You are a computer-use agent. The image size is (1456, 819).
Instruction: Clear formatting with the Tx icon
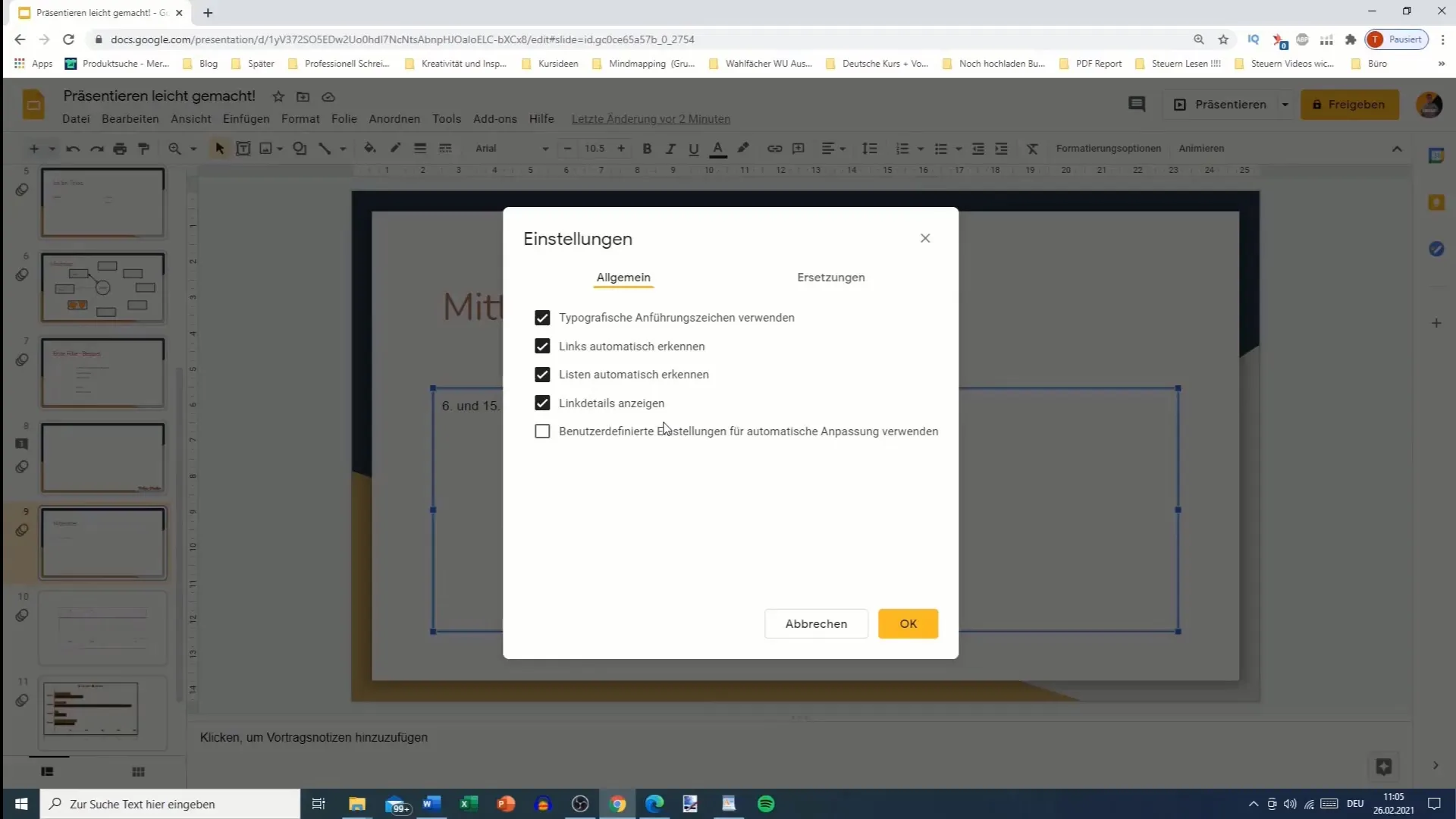(x=1032, y=149)
